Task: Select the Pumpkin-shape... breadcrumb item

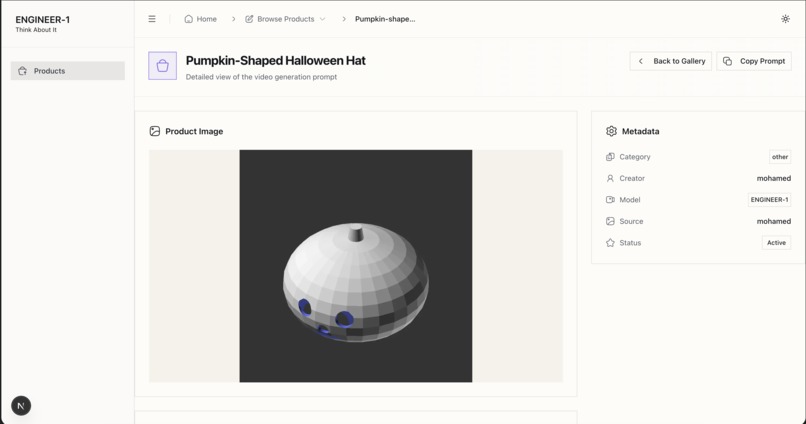Action: pyautogui.click(x=385, y=19)
